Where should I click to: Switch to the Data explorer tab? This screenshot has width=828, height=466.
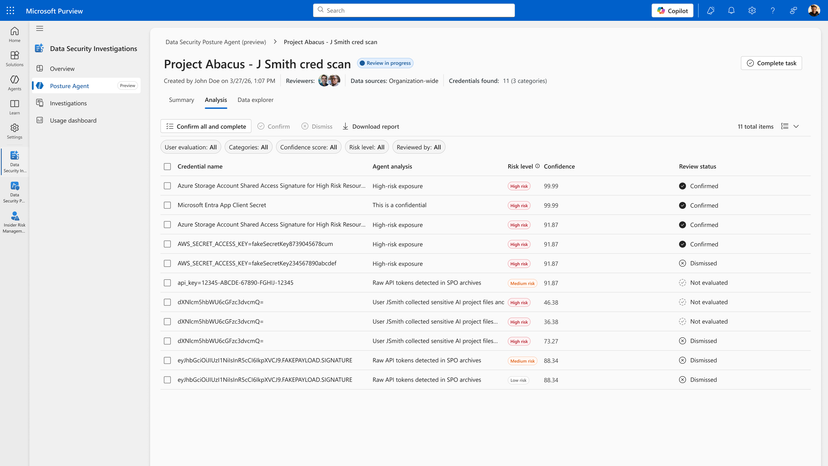[x=256, y=100]
